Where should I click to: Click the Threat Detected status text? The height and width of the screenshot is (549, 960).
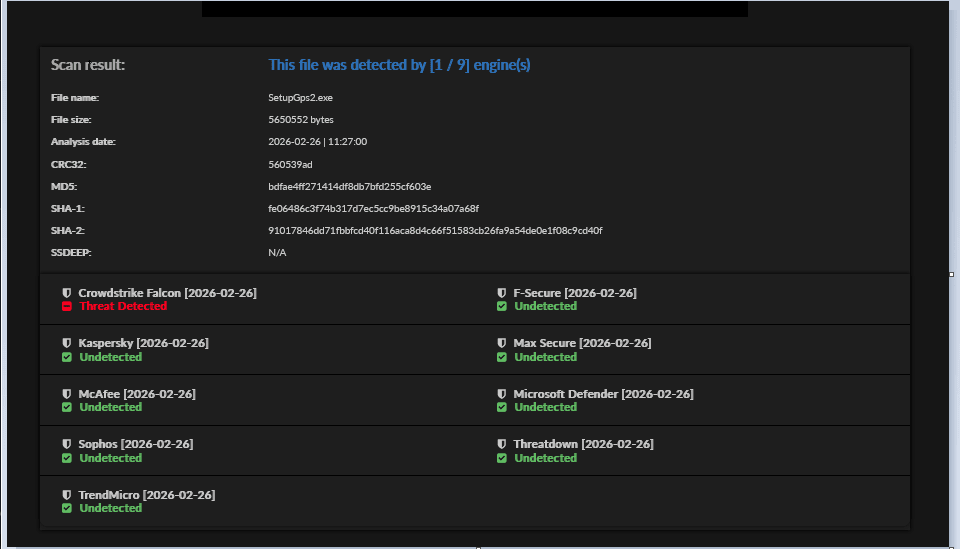tap(123, 306)
